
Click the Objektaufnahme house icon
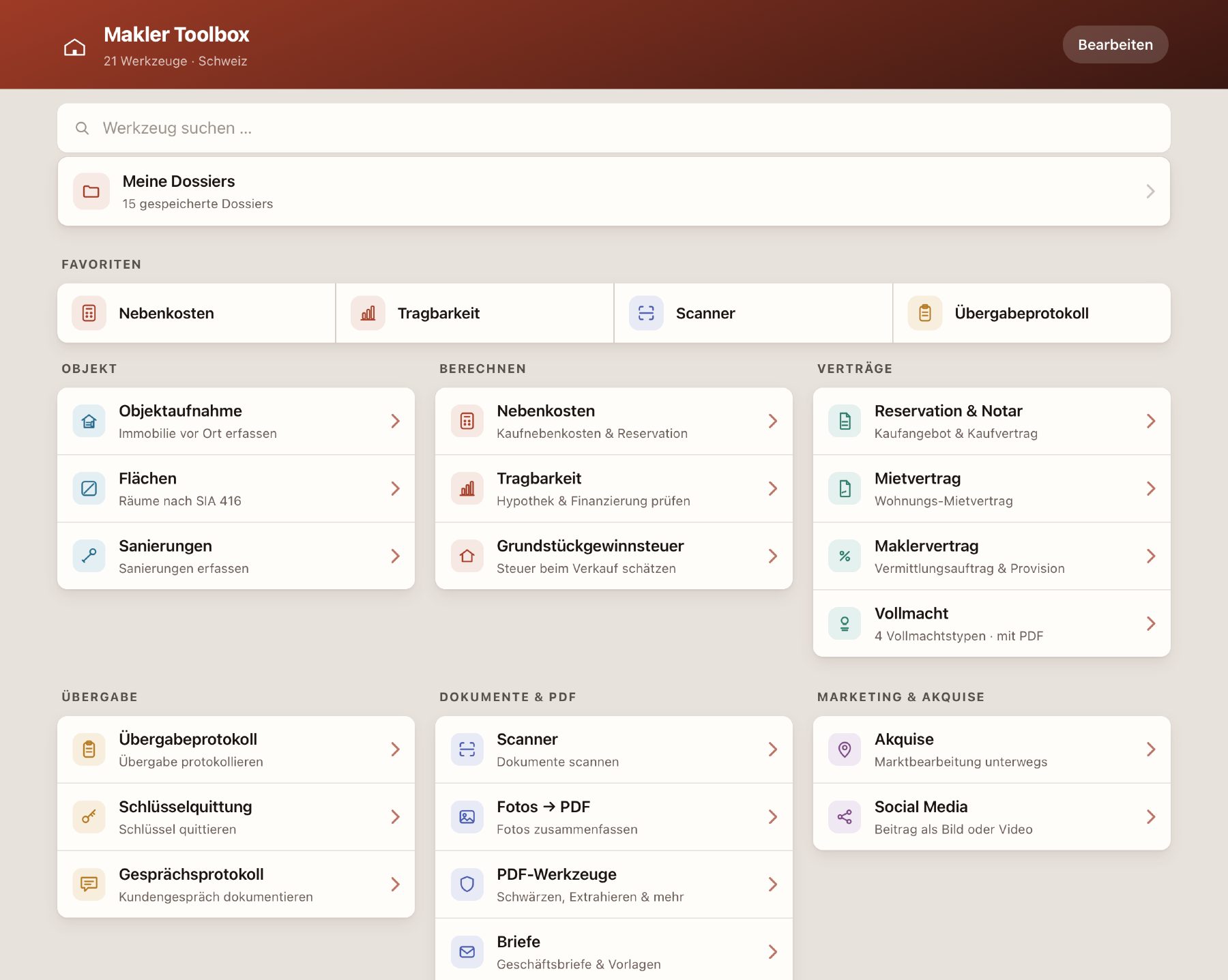(89, 421)
